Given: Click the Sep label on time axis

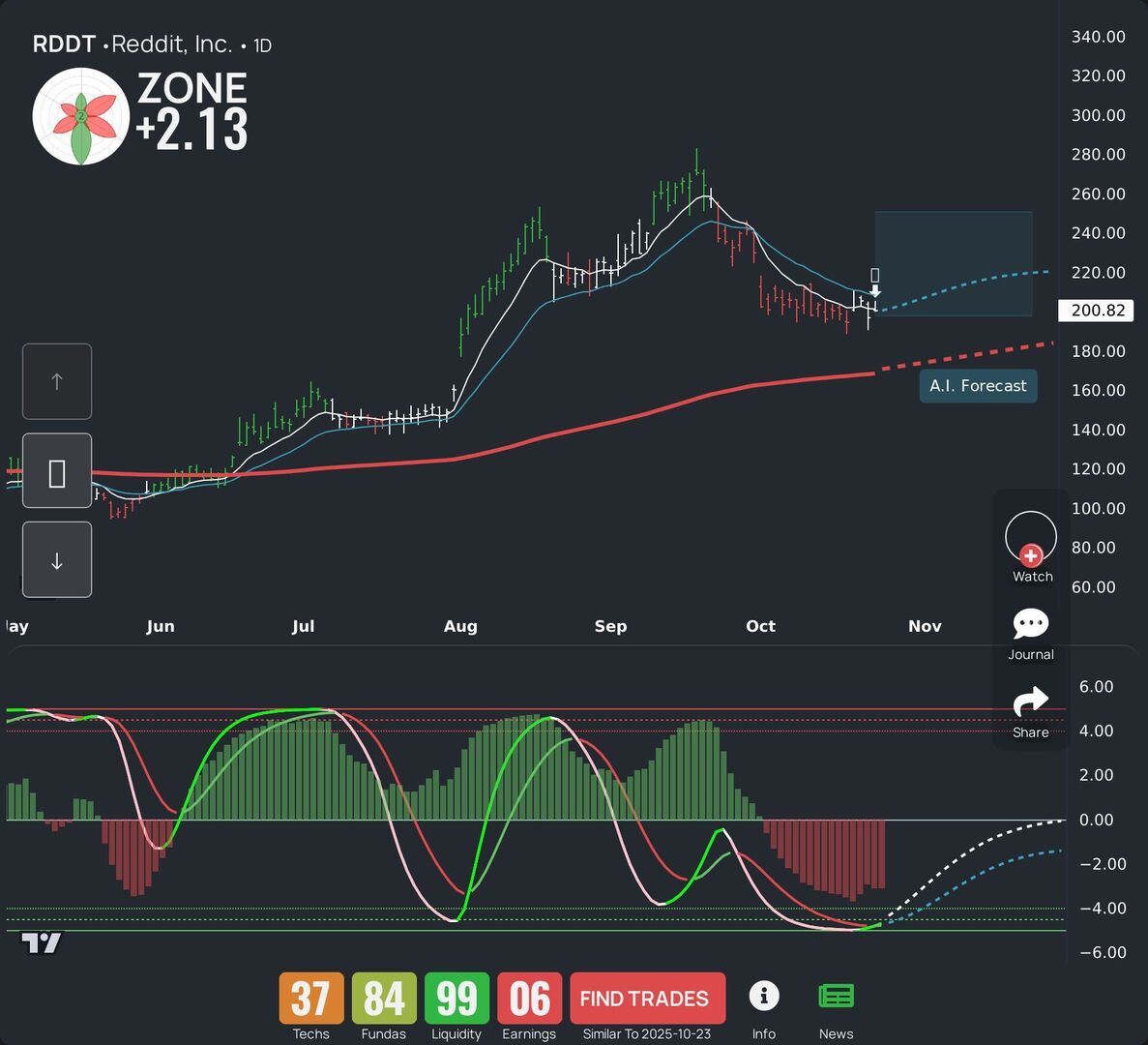Looking at the screenshot, I should (x=610, y=626).
